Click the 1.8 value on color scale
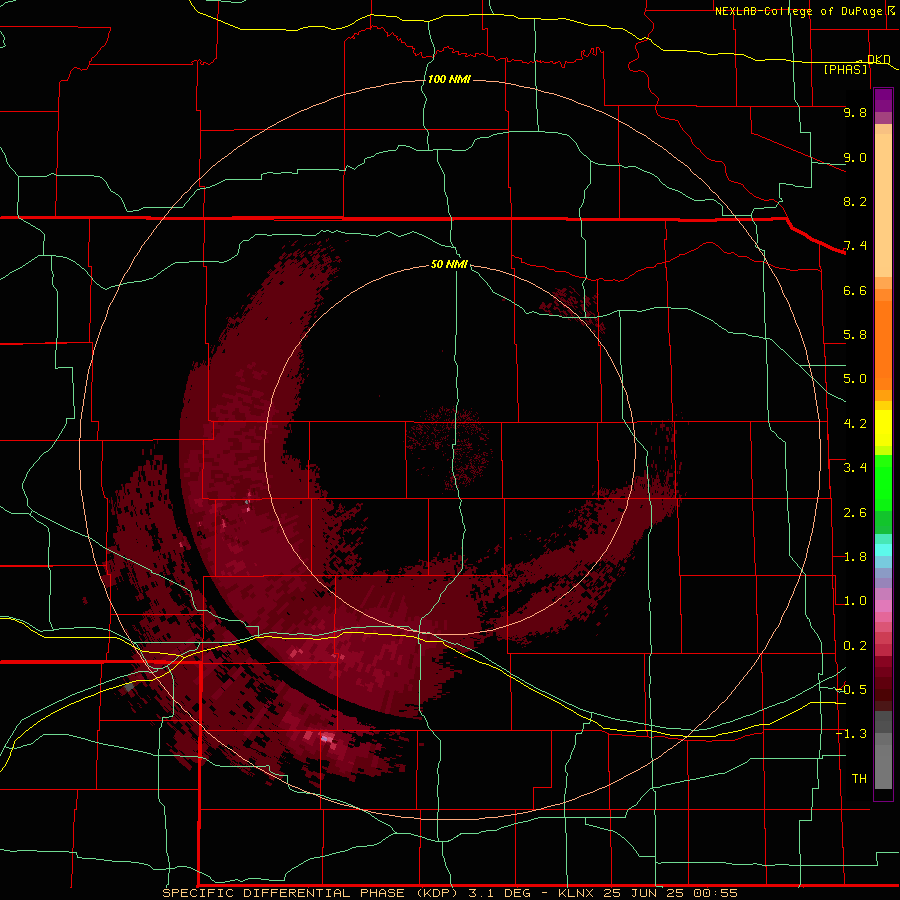This screenshot has height=900, width=900. click(855, 557)
